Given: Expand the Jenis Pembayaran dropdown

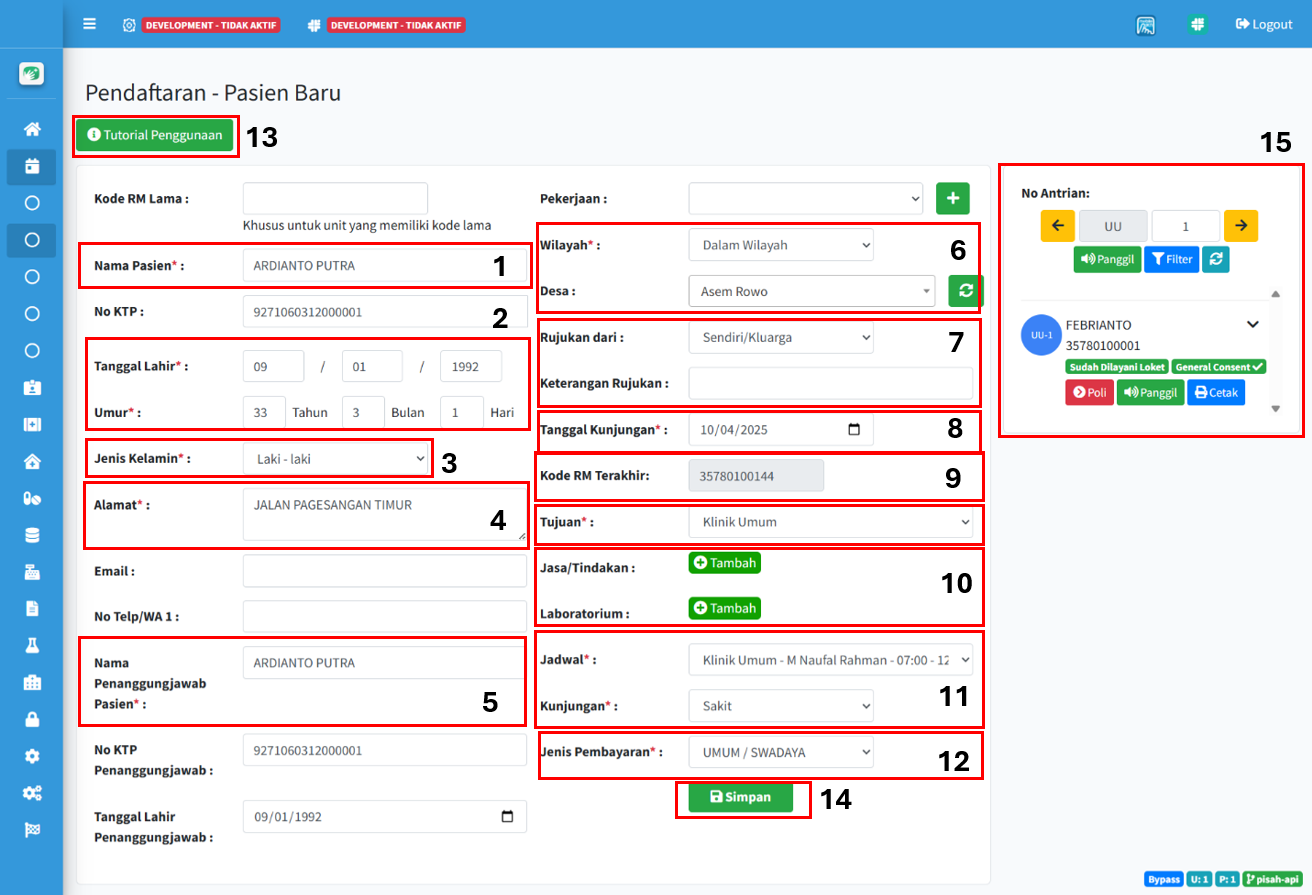Looking at the screenshot, I should coord(780,752).
